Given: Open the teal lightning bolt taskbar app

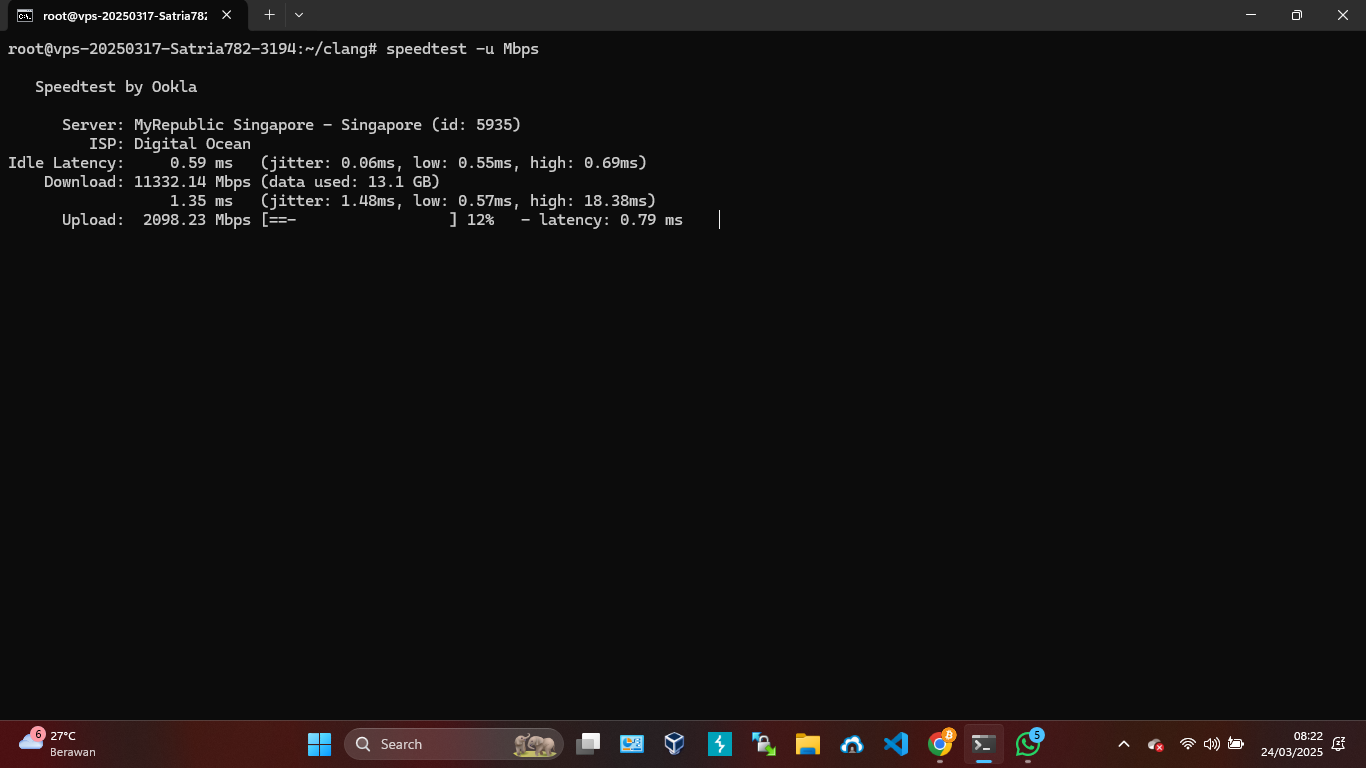Looking at the screenshot, I should pyautogui.click(x=719, y=744).
